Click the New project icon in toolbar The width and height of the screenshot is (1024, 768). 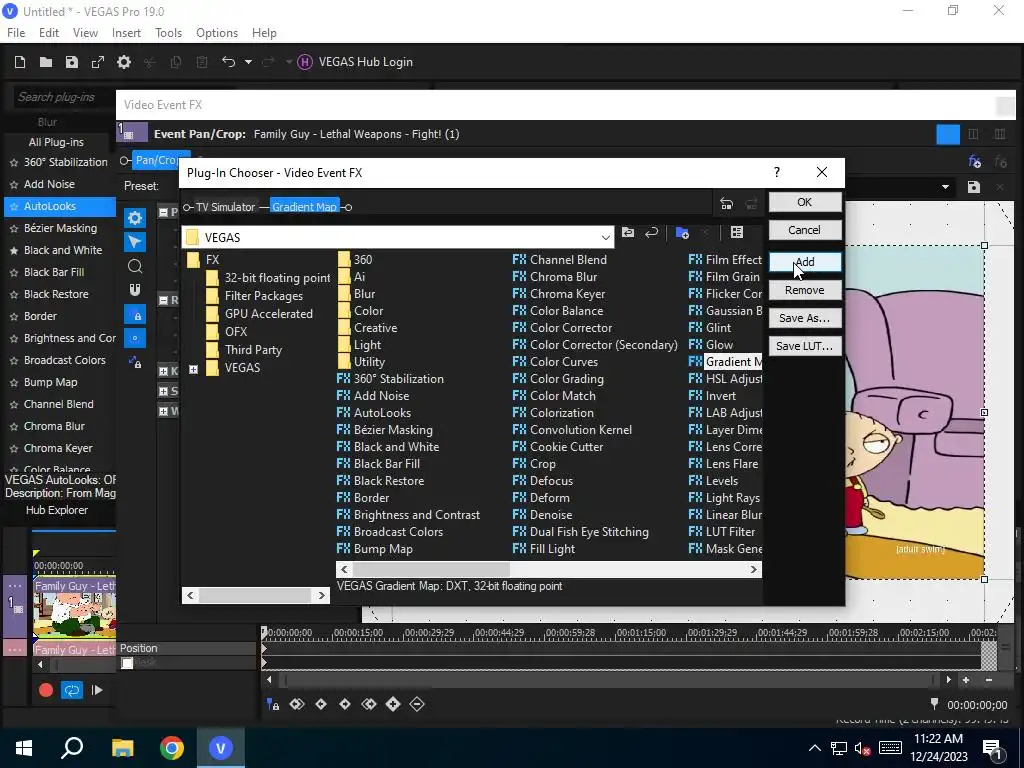click(x=20, y=62)
